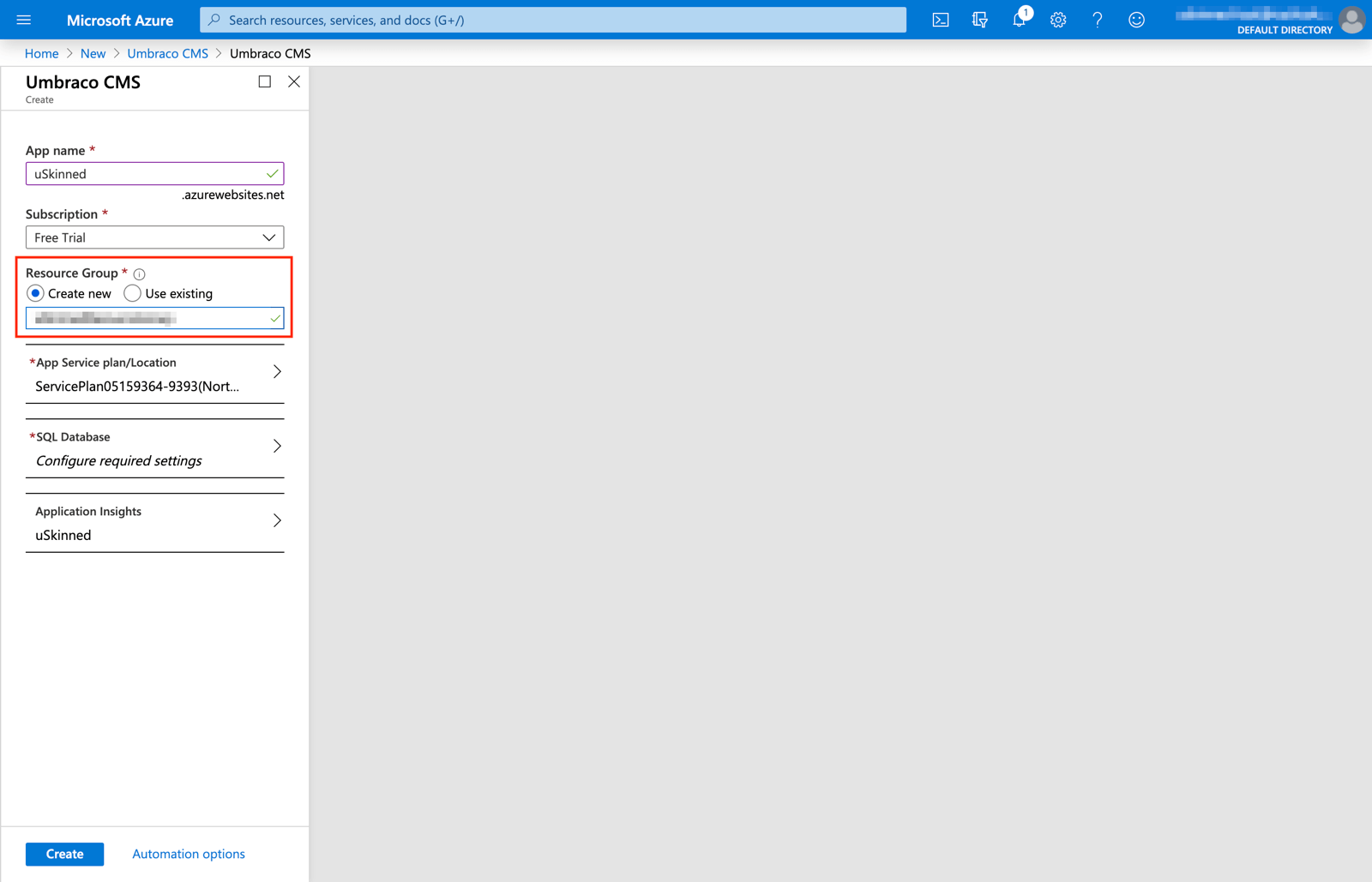Viewport: 1372px width, 882px height.
Task: Focus the Resource Group name field
Action: pos(154,319)
